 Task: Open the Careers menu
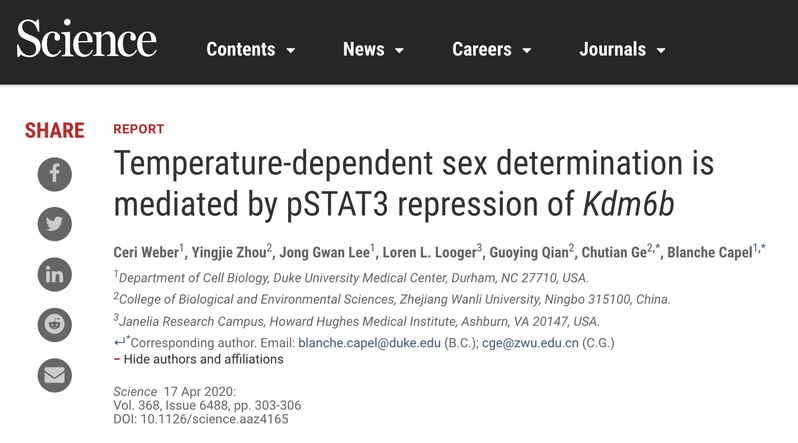[x=492, y=49]
